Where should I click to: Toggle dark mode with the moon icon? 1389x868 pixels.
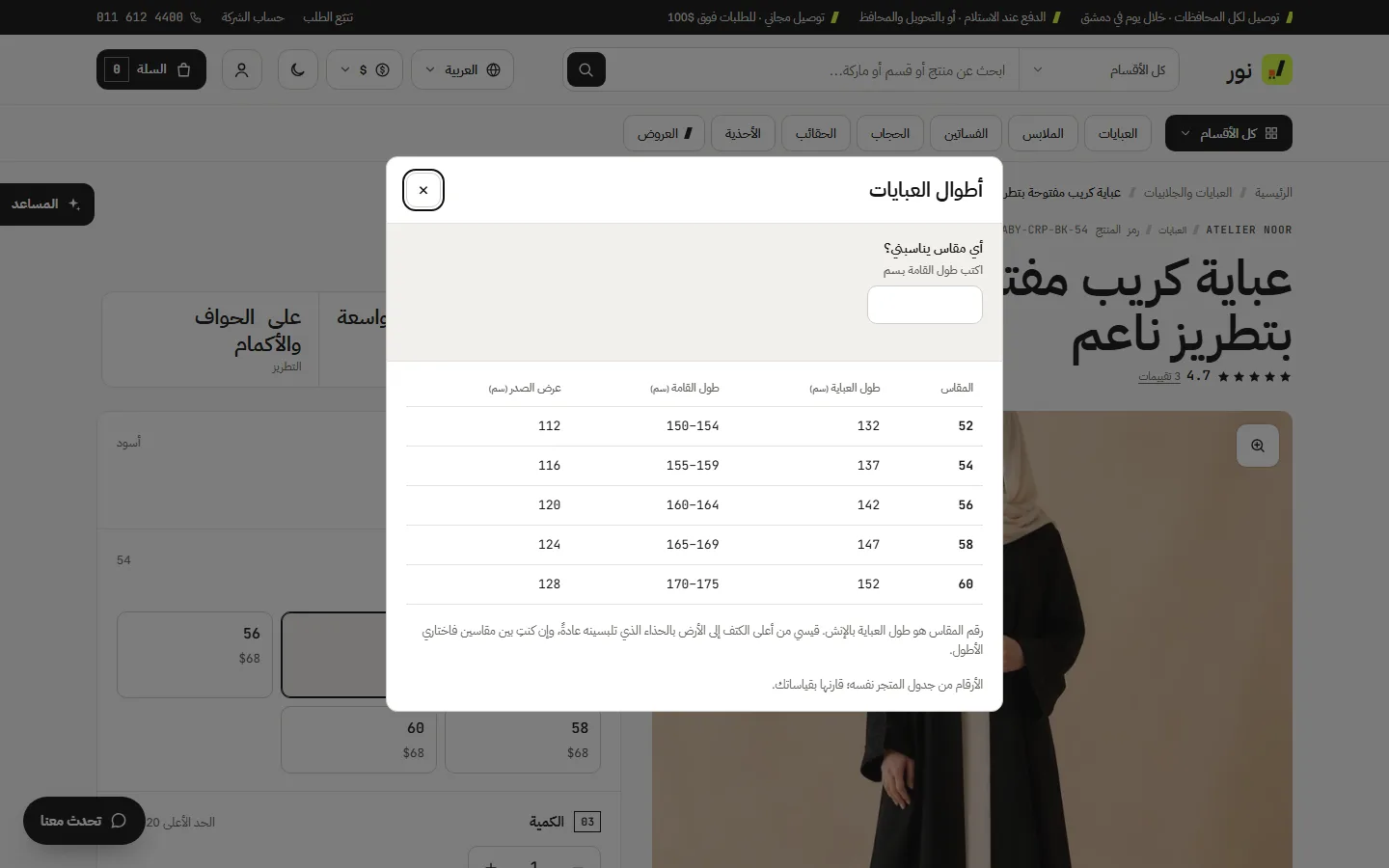coord(298,69)
